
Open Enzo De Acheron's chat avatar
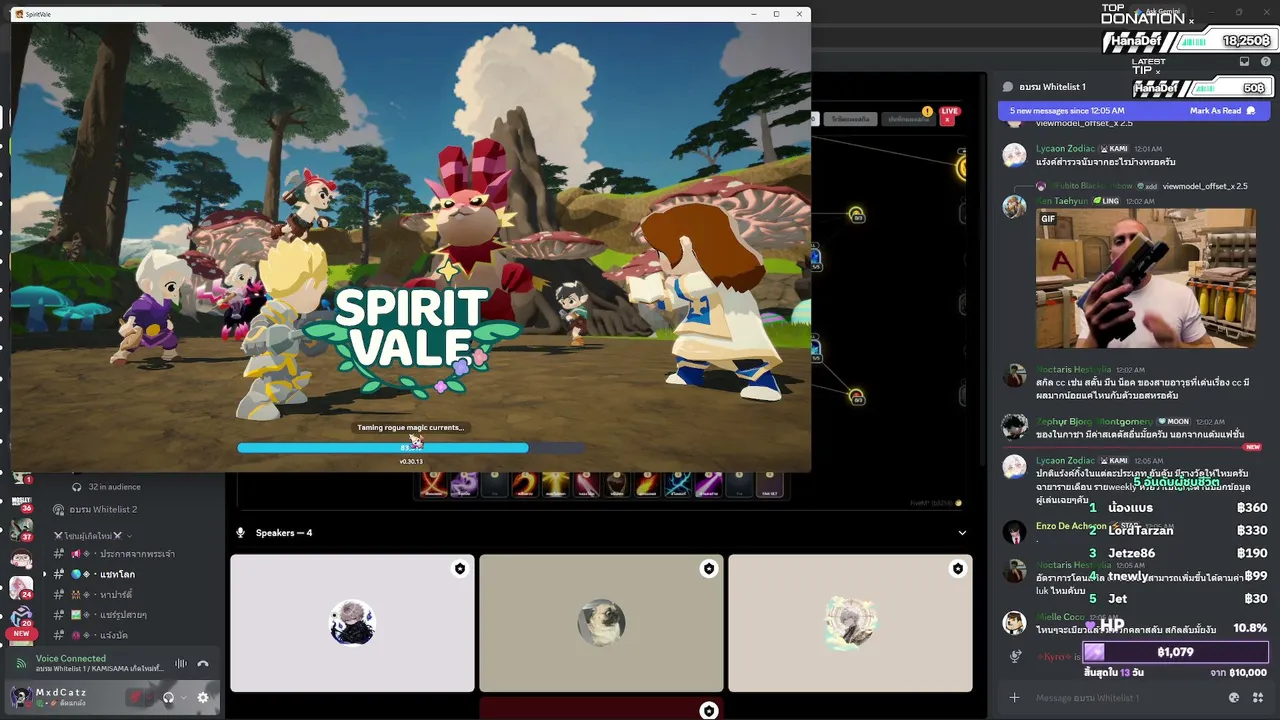(x=1014, y=531)
